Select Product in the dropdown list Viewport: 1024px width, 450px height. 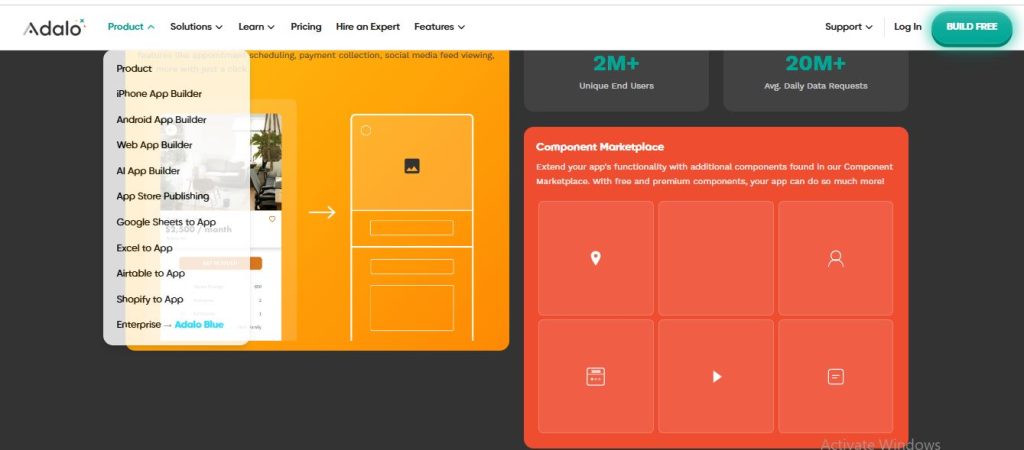134,69
